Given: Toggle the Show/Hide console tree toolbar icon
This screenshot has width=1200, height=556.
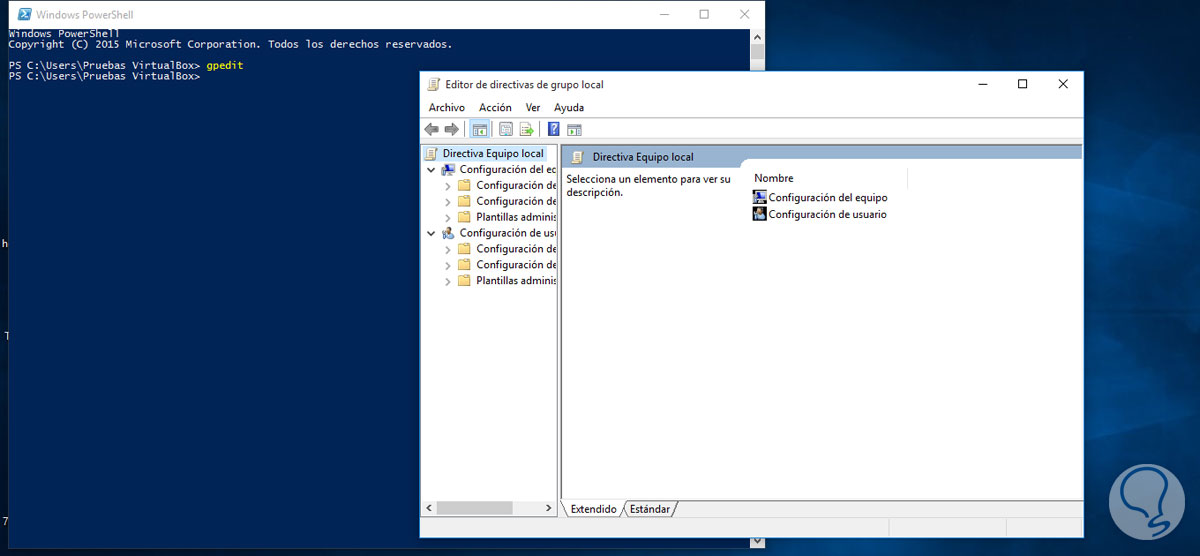Looking at the screenshot, I should [x=480, y=129].
